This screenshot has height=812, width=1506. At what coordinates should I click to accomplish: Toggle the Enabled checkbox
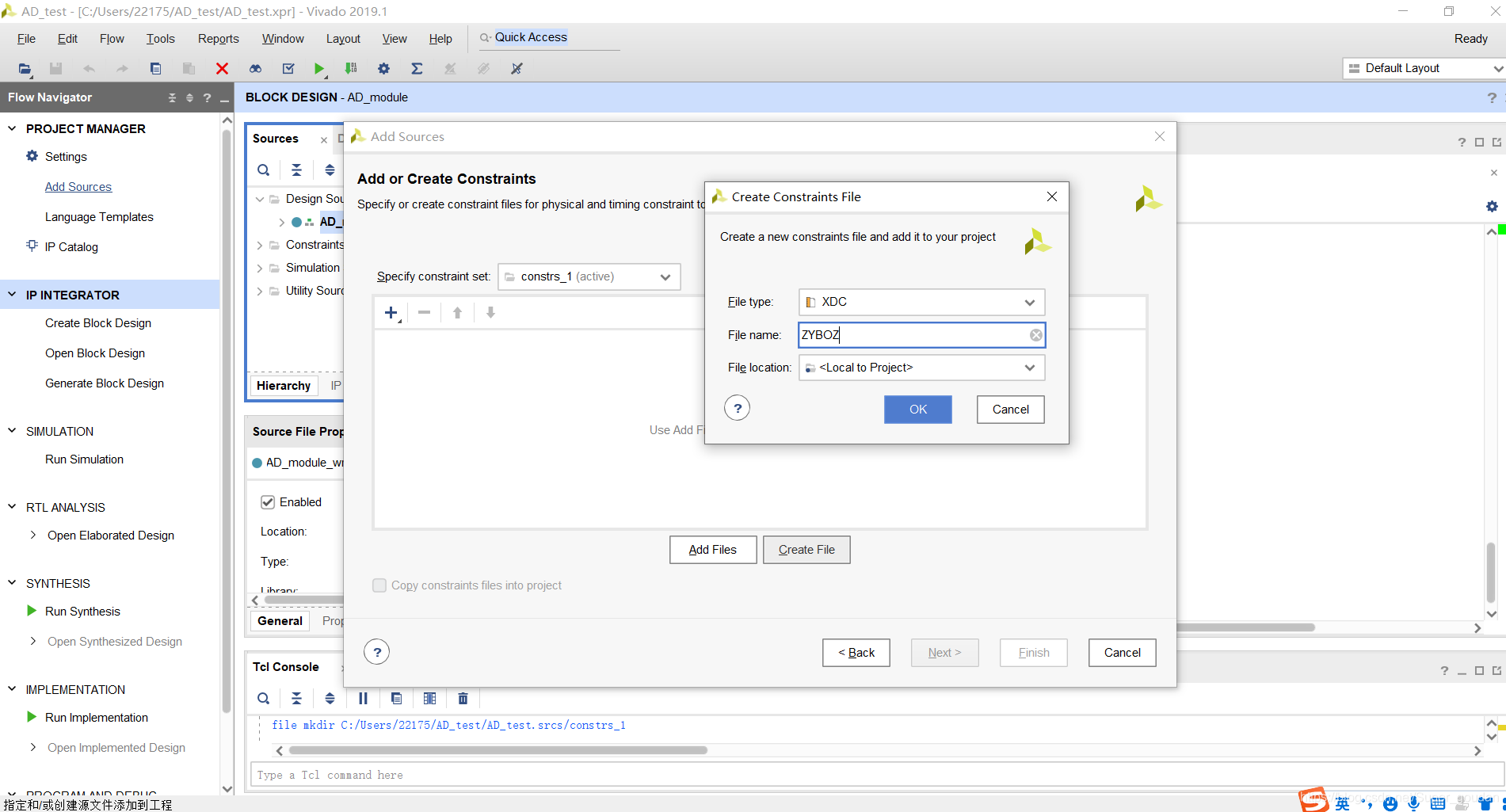tap(268, 502)
